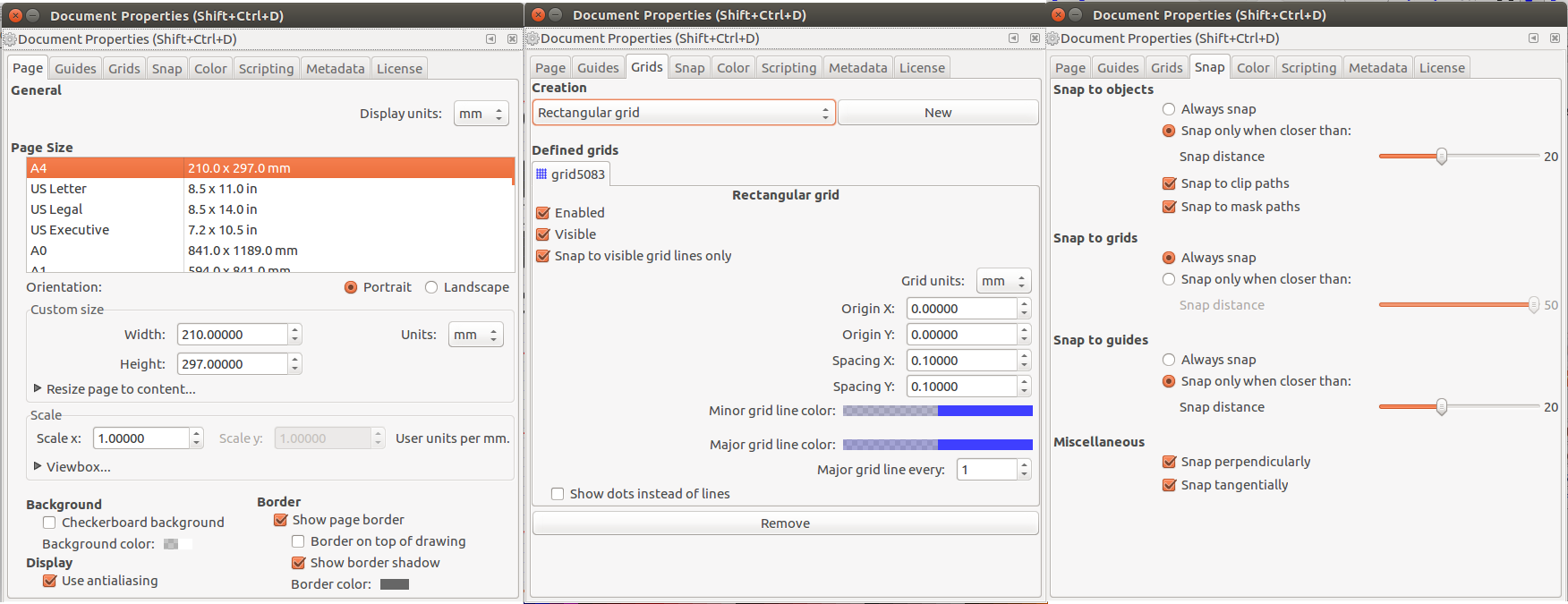Viewport: 1568px width, 604px height.
Task: Expand Resize page to content section
Action: [114, 389]
